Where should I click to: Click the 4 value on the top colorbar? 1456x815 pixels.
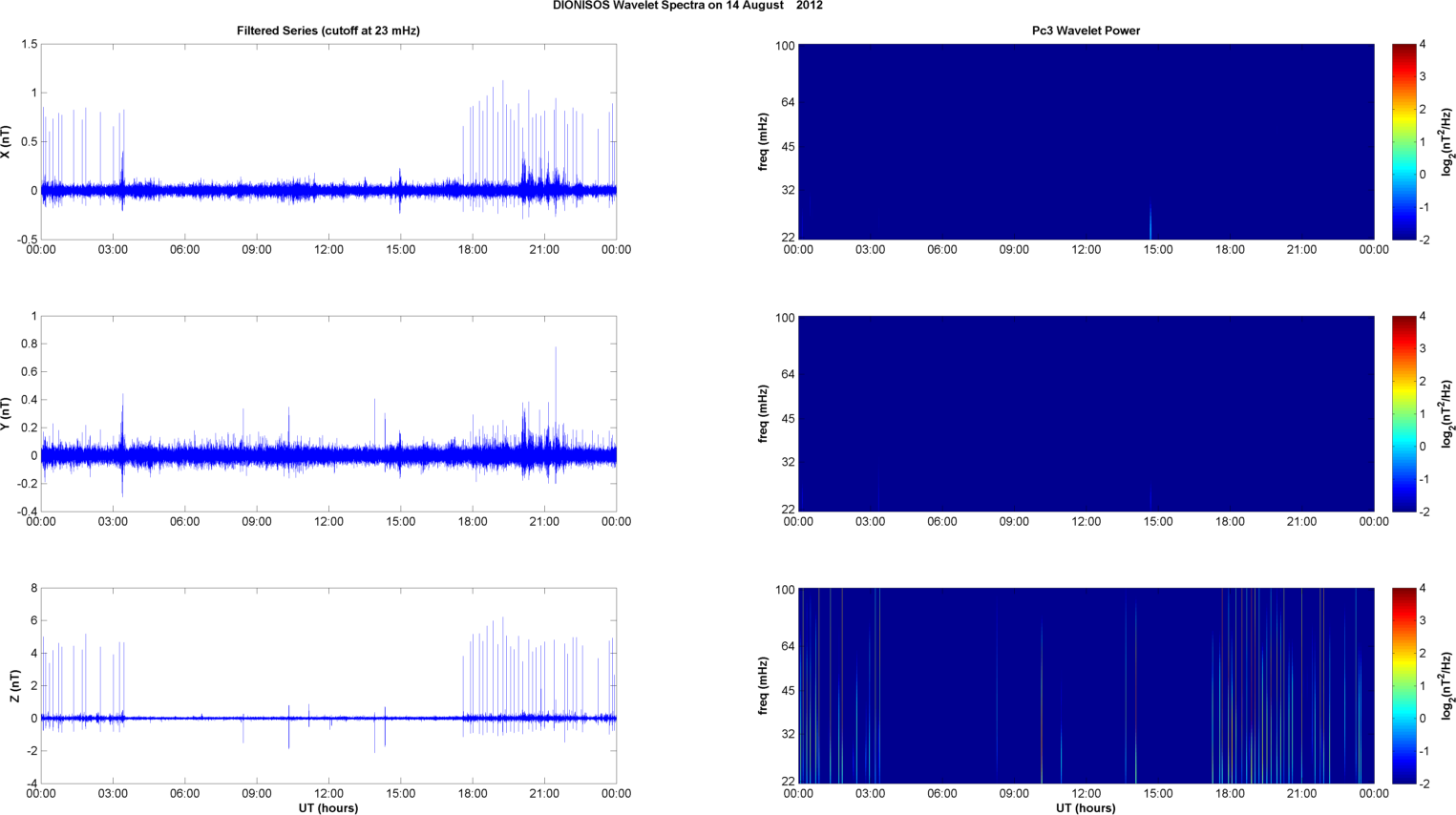pyautogui.click(x=1423, y=45)
